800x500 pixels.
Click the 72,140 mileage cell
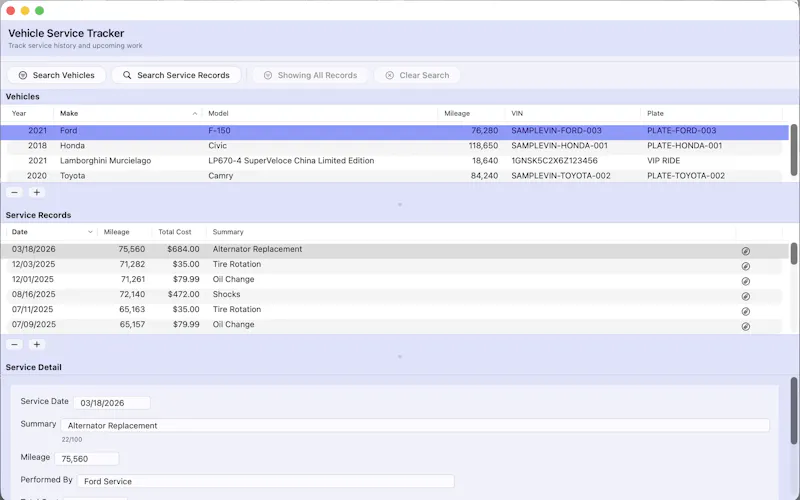click(132, 294)
